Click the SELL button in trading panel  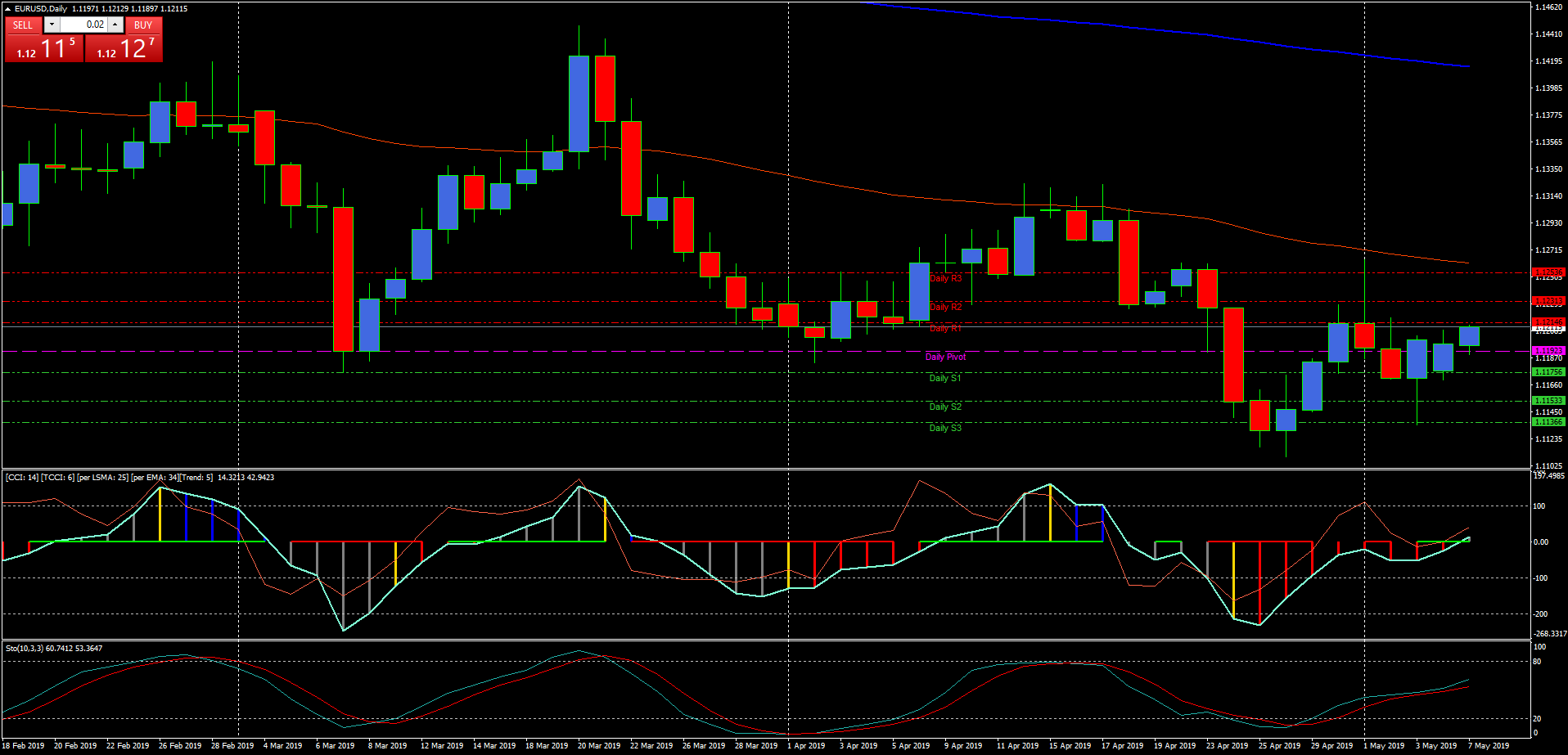click(23, 25)
